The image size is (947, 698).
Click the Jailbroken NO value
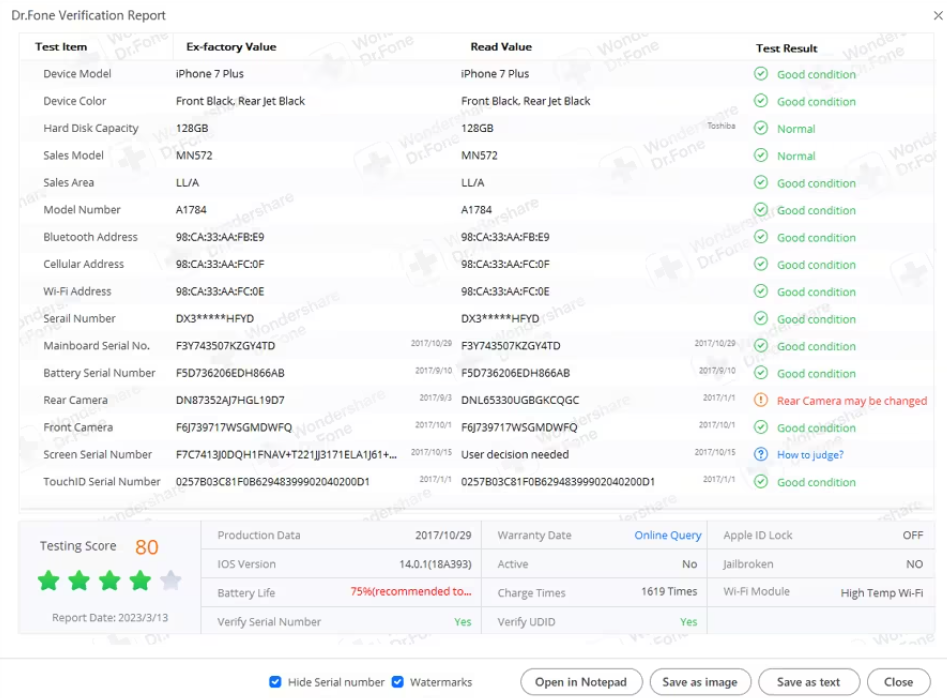[x=914, y=564]
